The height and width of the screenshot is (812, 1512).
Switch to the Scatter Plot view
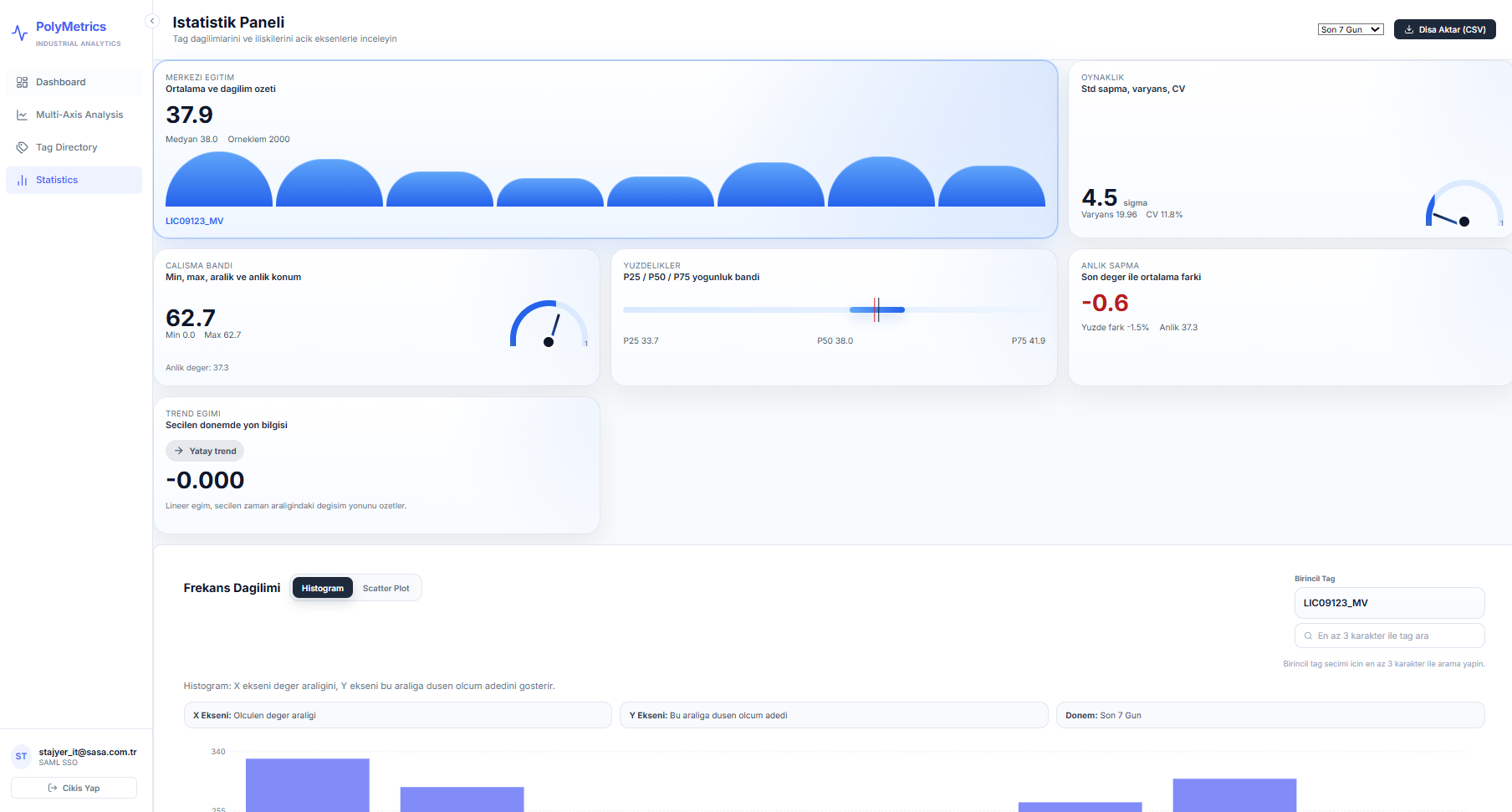point(386,588)
